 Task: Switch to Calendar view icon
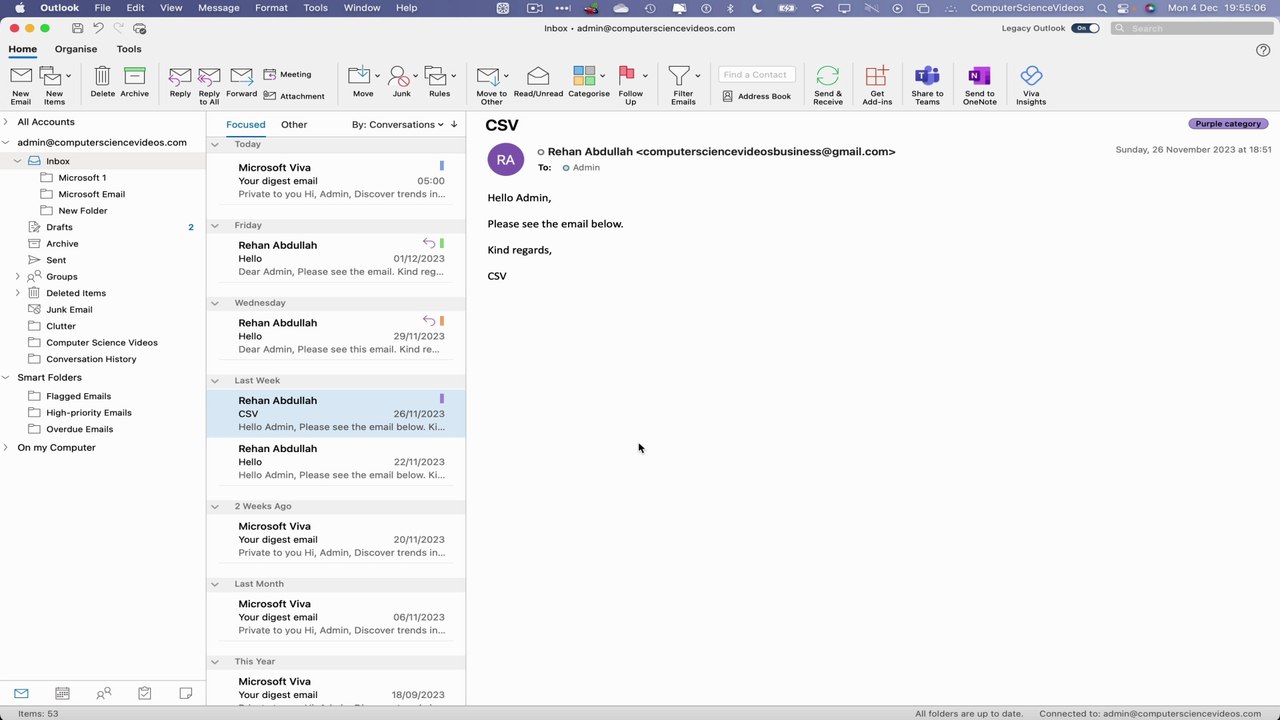click(62, 693)
